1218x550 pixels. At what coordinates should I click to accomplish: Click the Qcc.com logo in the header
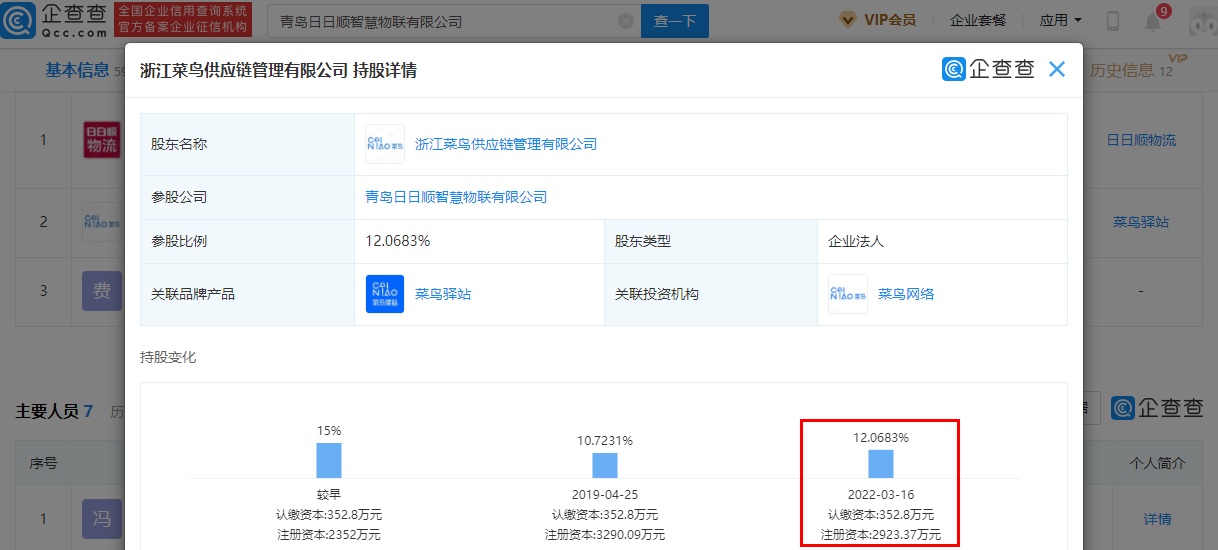click(55, 20)
